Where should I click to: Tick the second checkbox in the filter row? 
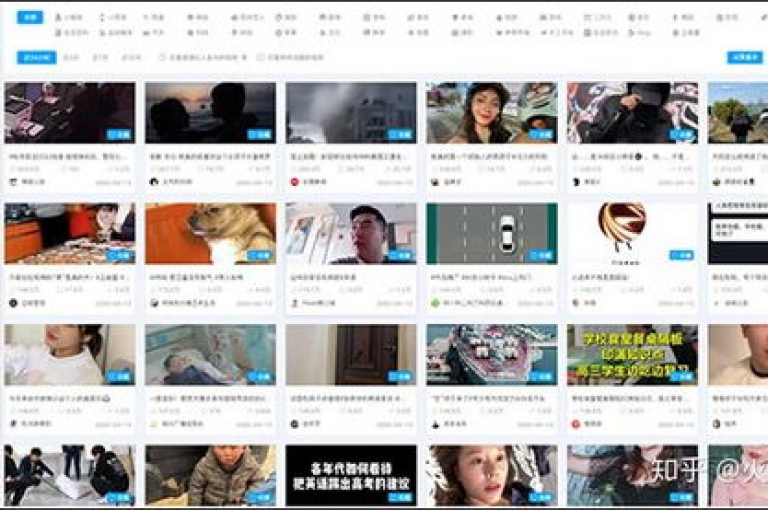pos(261,57)
